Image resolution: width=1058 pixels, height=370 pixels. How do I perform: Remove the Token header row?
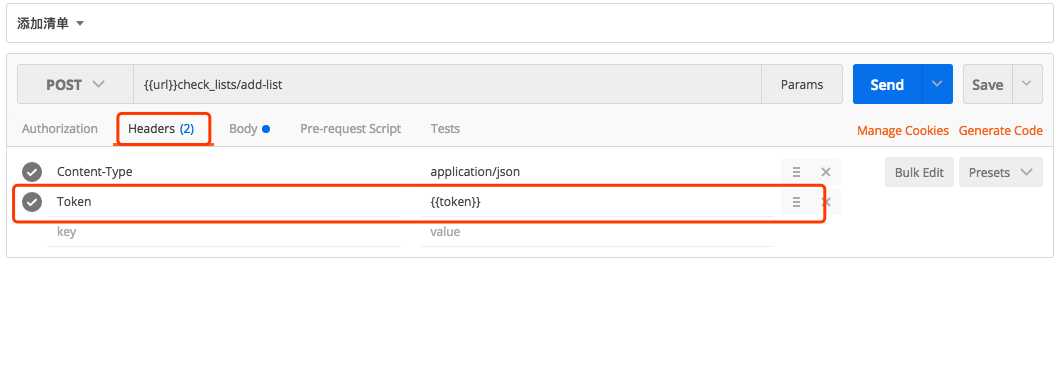(x=825, y=202)
